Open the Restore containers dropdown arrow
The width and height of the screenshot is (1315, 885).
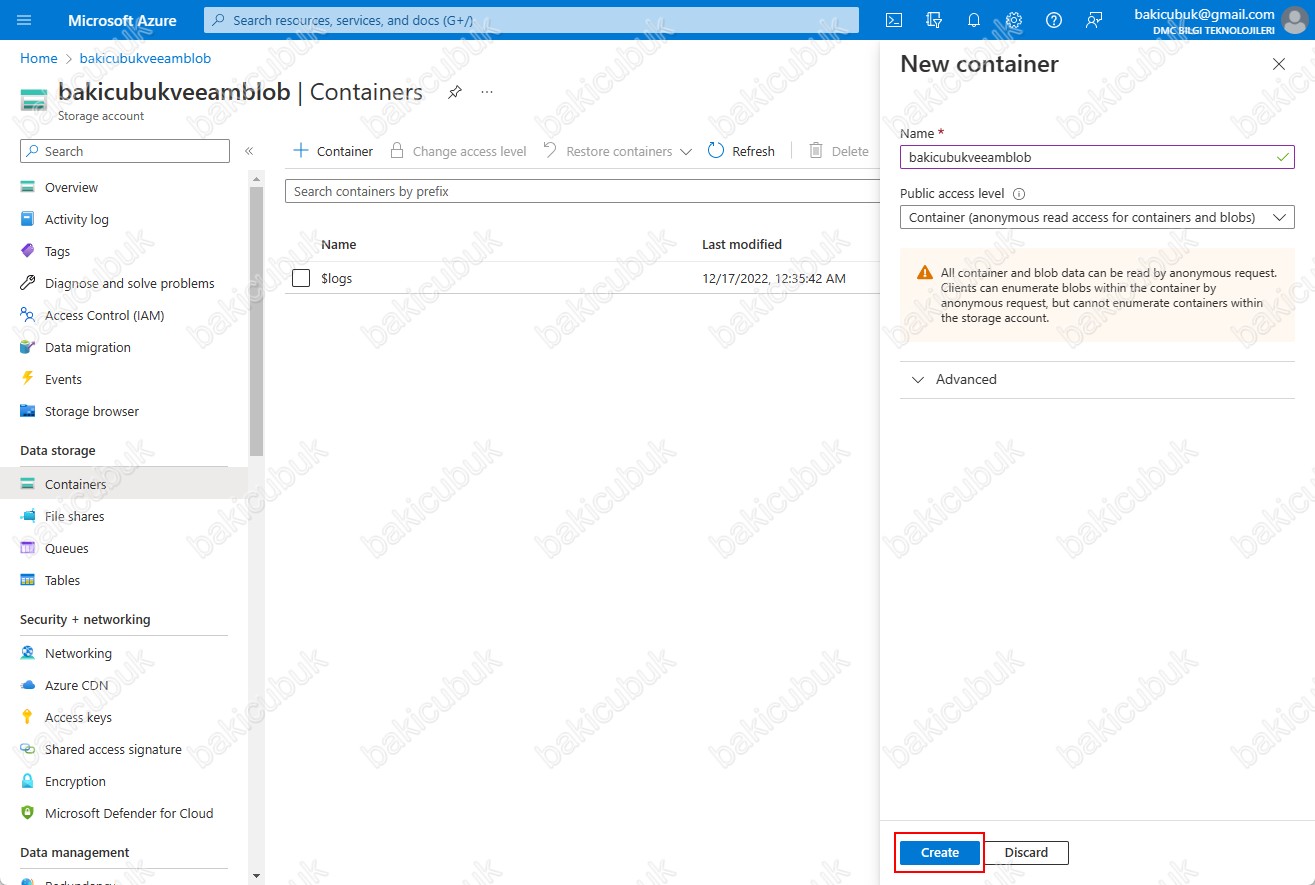click(x=685, y=152)
